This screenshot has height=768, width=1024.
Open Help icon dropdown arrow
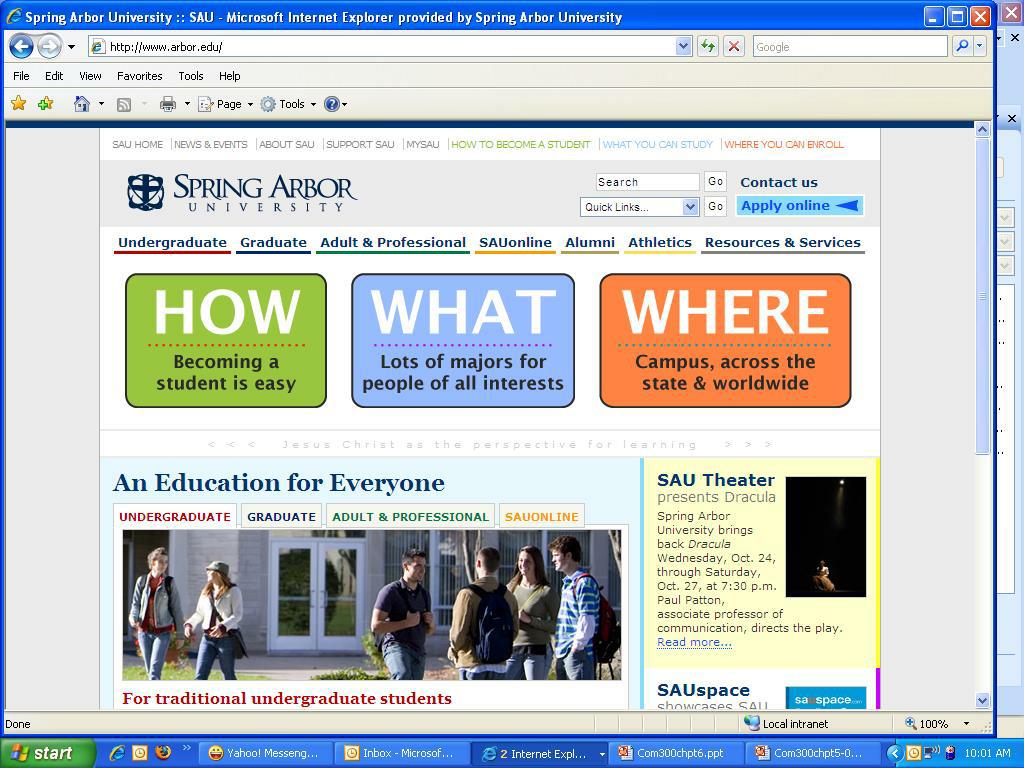(x=345, y=104)
